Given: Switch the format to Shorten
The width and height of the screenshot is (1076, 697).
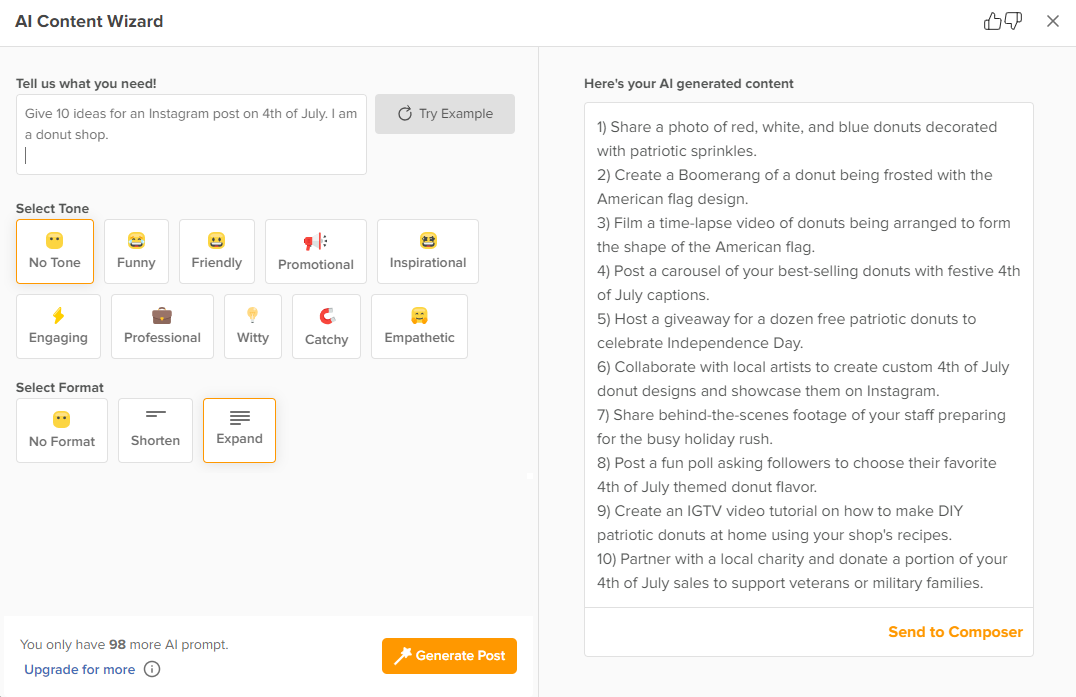Looking at the screenshot, I should [x=155, y=430].
